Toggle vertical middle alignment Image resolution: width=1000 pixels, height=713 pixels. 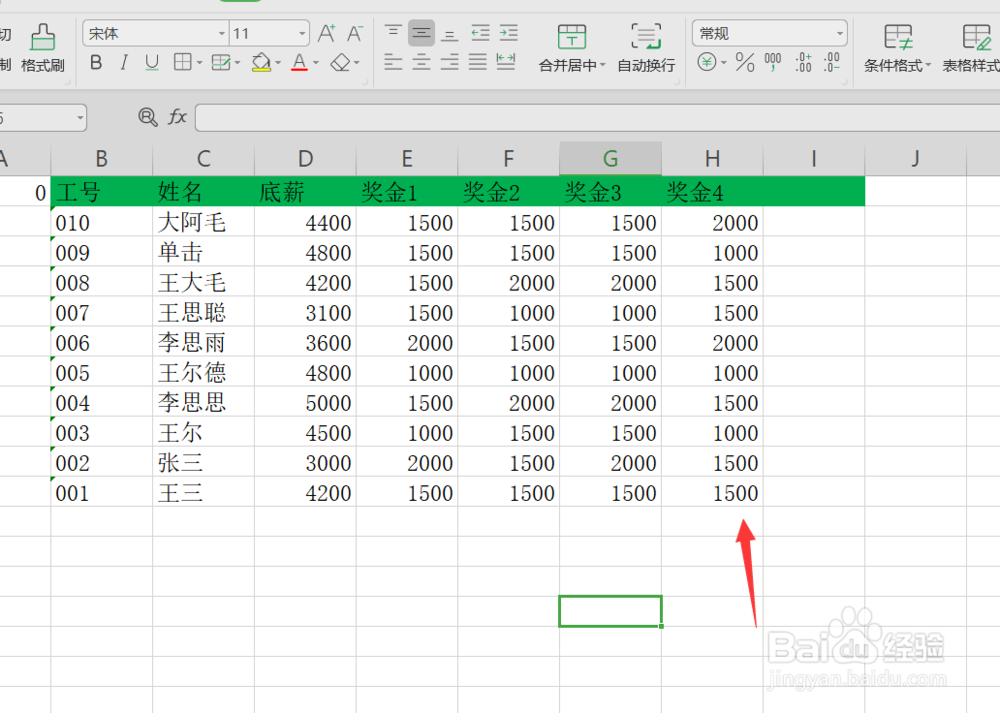[x=421, y=33]
